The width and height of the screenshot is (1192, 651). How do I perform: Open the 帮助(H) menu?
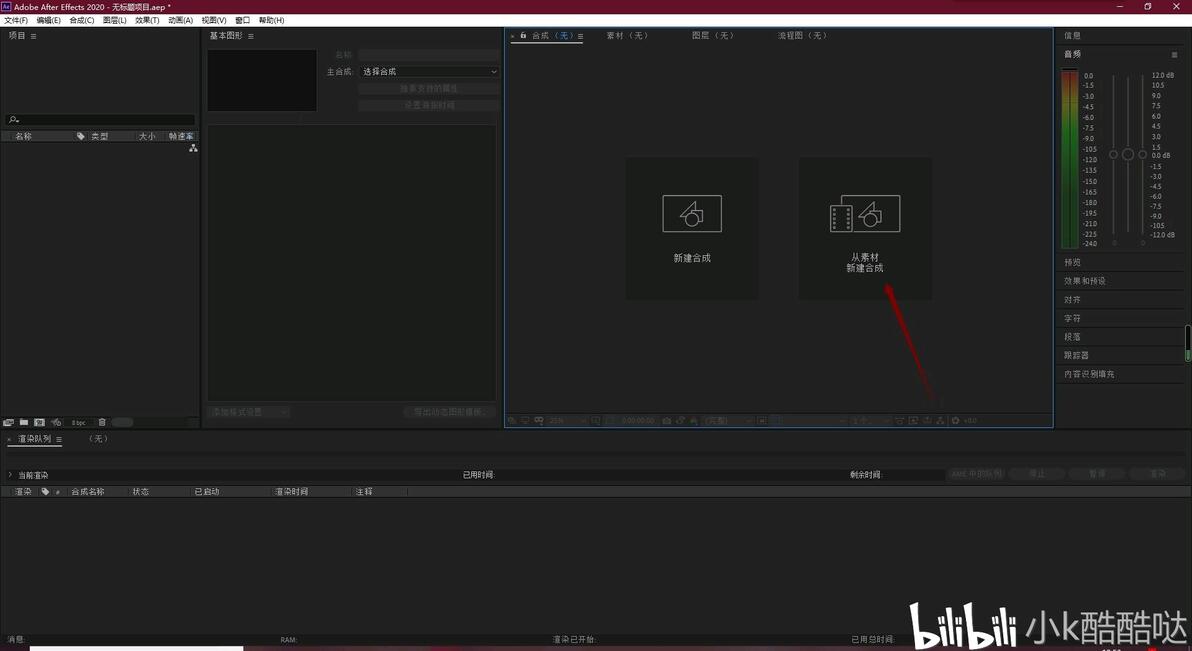click(x=271, y=21)
